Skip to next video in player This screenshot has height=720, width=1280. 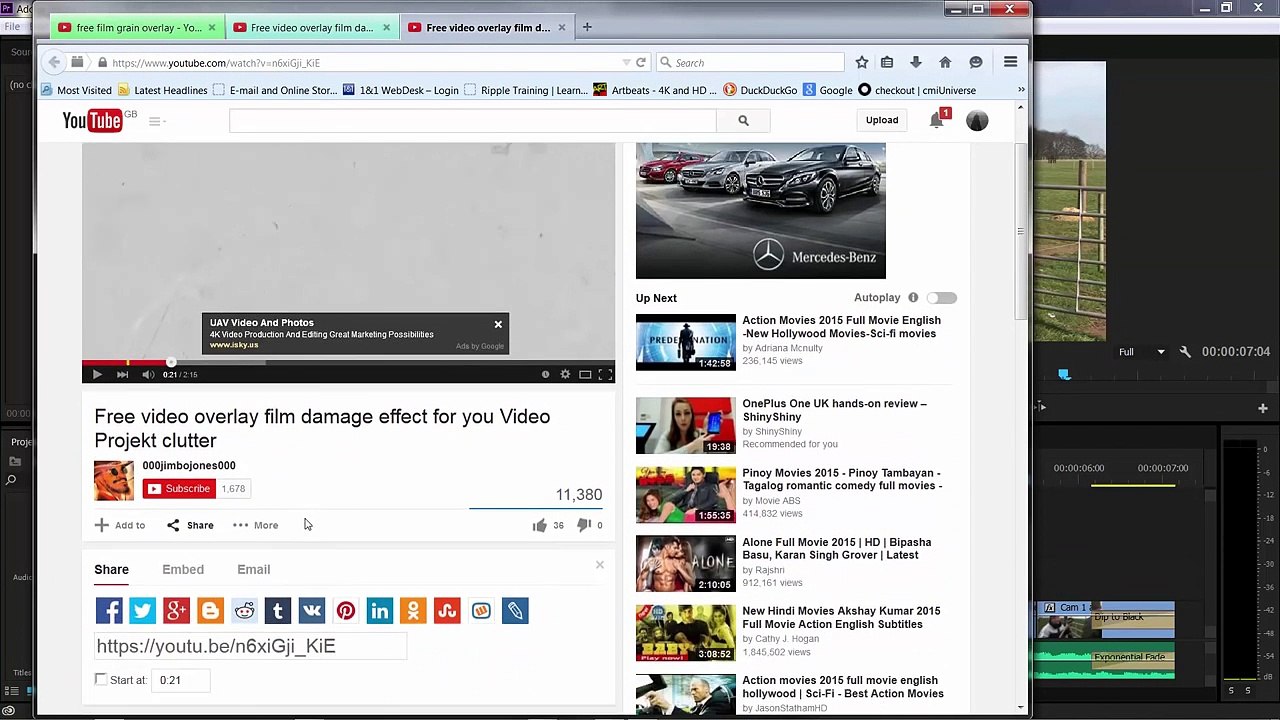(x=122, y=374)
